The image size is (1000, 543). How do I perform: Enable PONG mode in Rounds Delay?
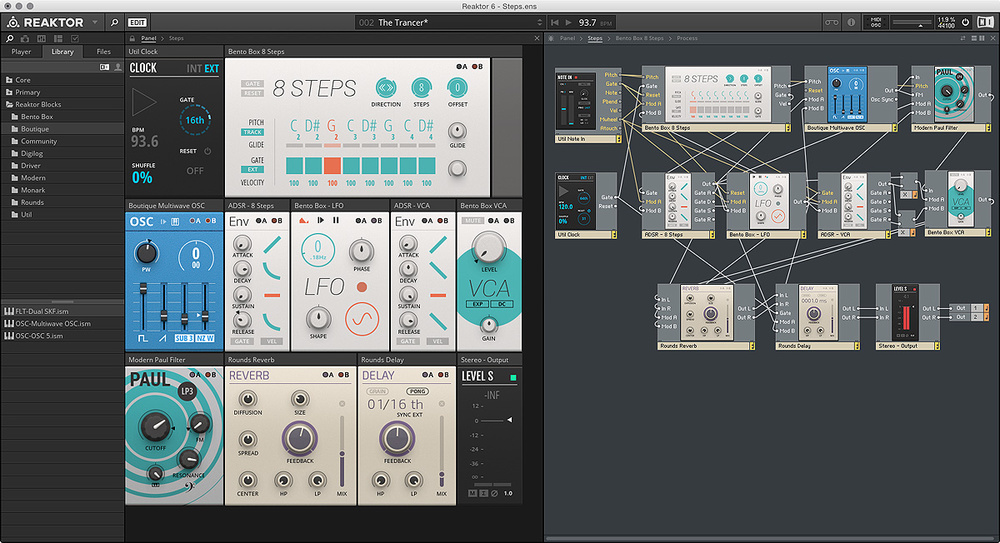click(x=418, y=390)
